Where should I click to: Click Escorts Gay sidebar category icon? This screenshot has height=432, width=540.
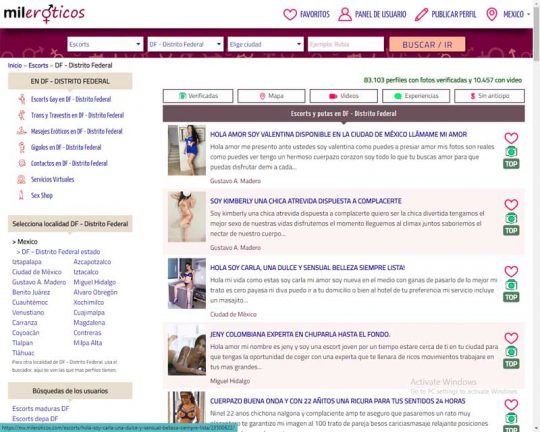point(22,99)
